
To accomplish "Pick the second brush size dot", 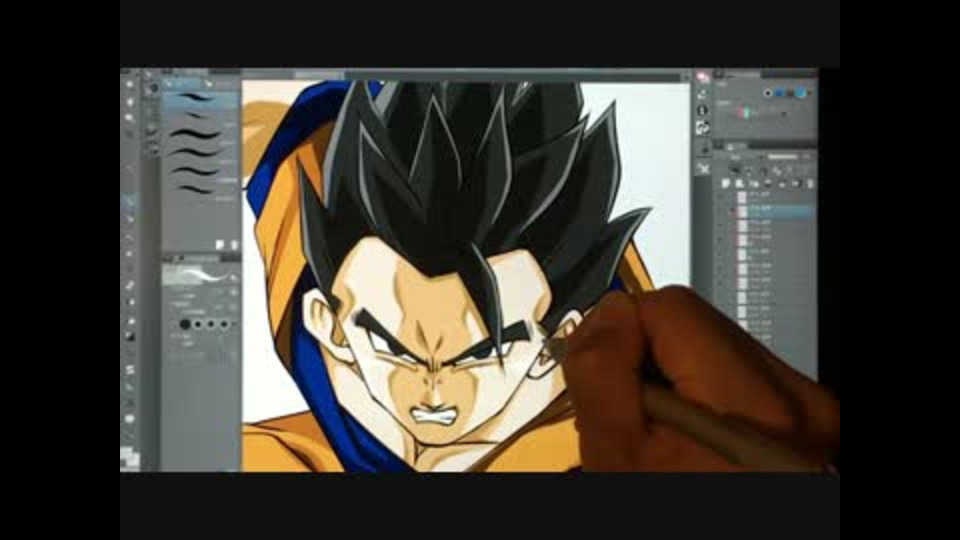I will click(198, 324).
